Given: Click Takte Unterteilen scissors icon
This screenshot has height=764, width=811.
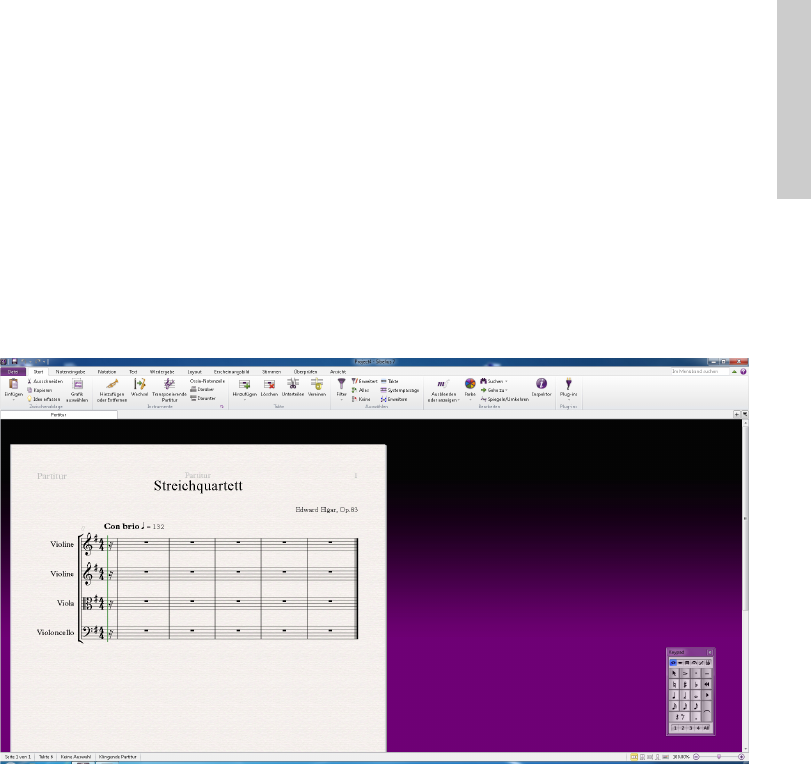Looking at the screenshot, I should (x=293, y=384).
